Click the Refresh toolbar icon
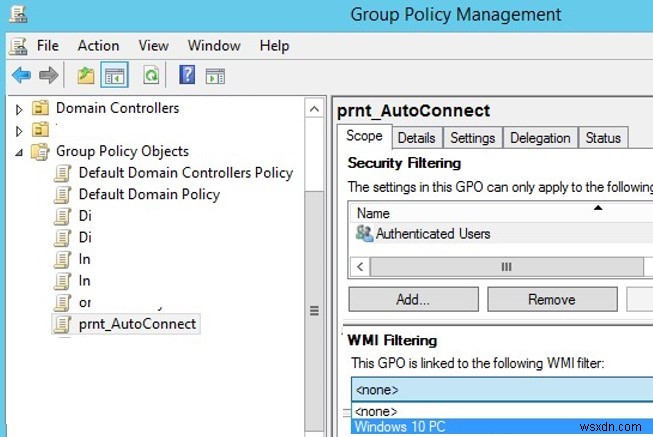The width and height of the screenshot is (653, 437). click(151, 75)
